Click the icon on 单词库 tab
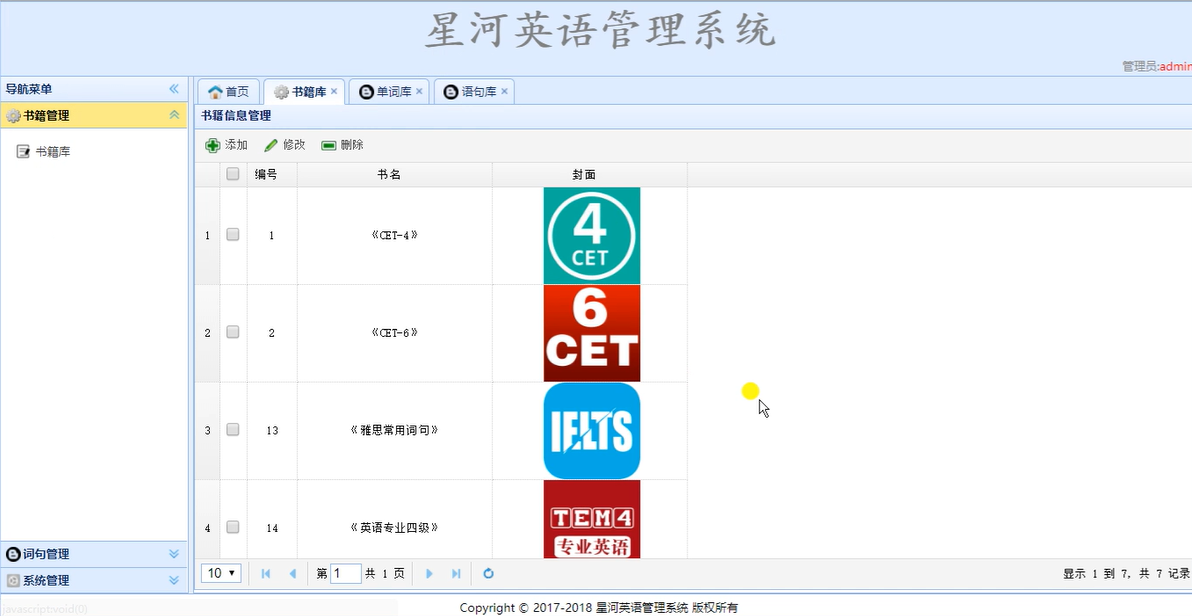Viewport: 1192px width, 616px height. (366, 92)
